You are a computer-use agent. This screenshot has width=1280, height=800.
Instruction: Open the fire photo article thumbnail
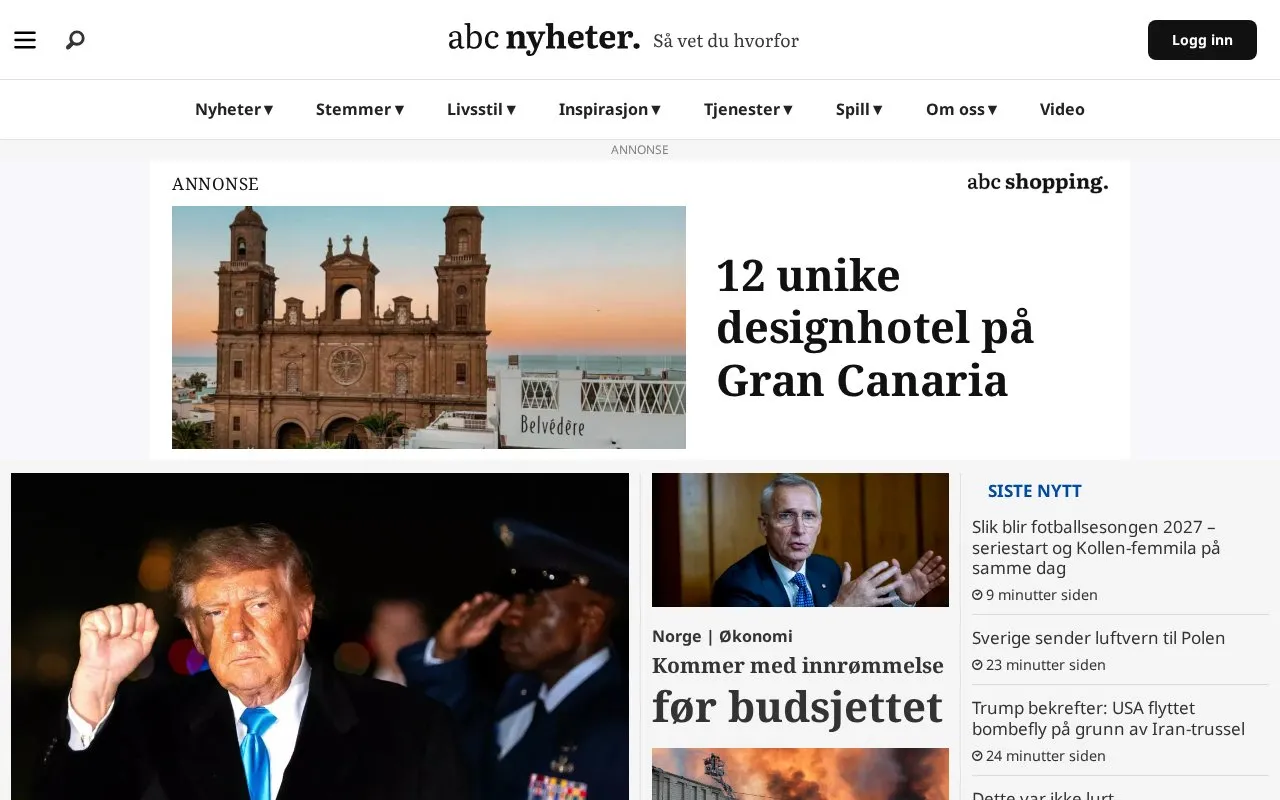tap(800, 774)
